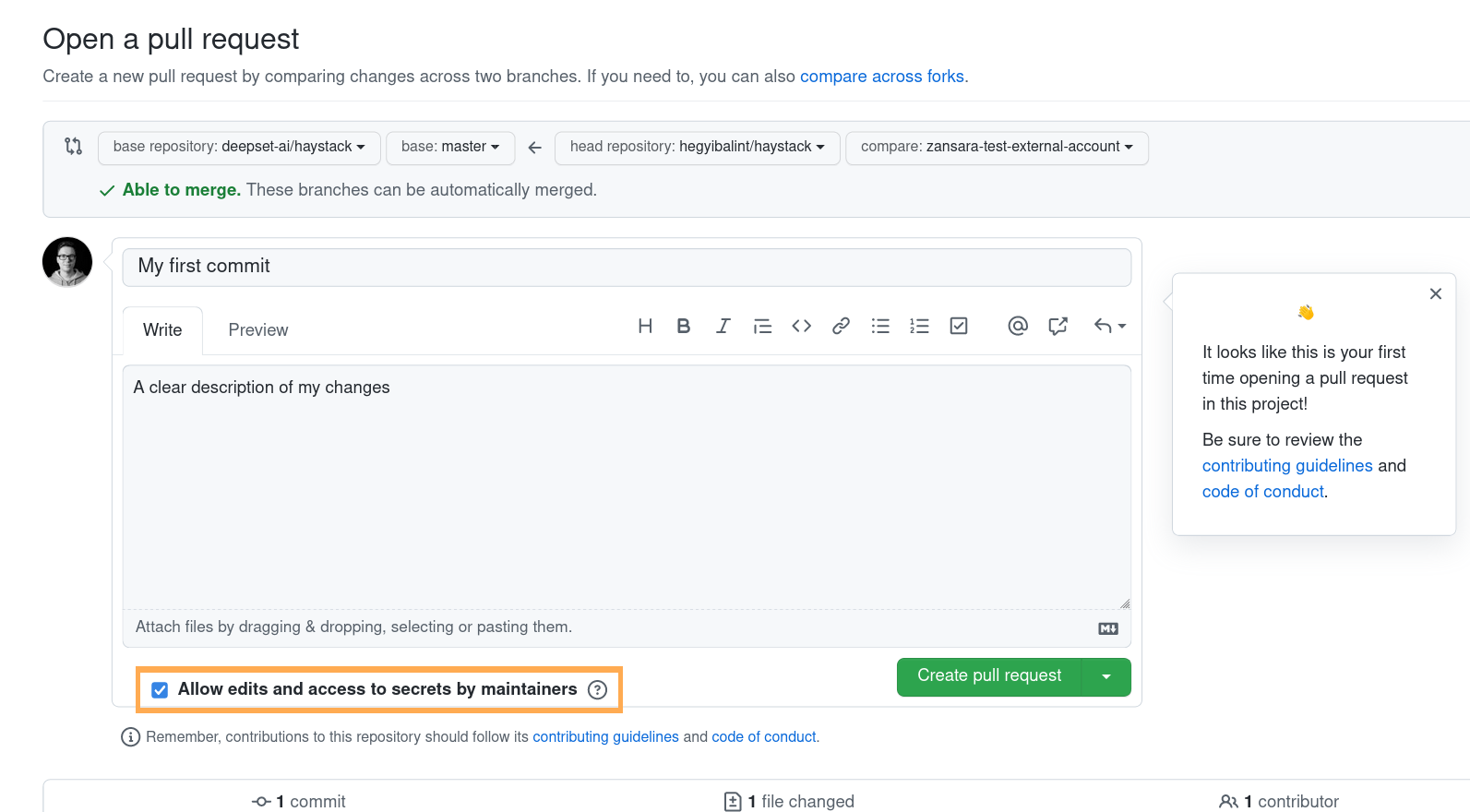Expand the base master branch selector
The height and width of the screenshot is (812, 1470).
[450, 148]
